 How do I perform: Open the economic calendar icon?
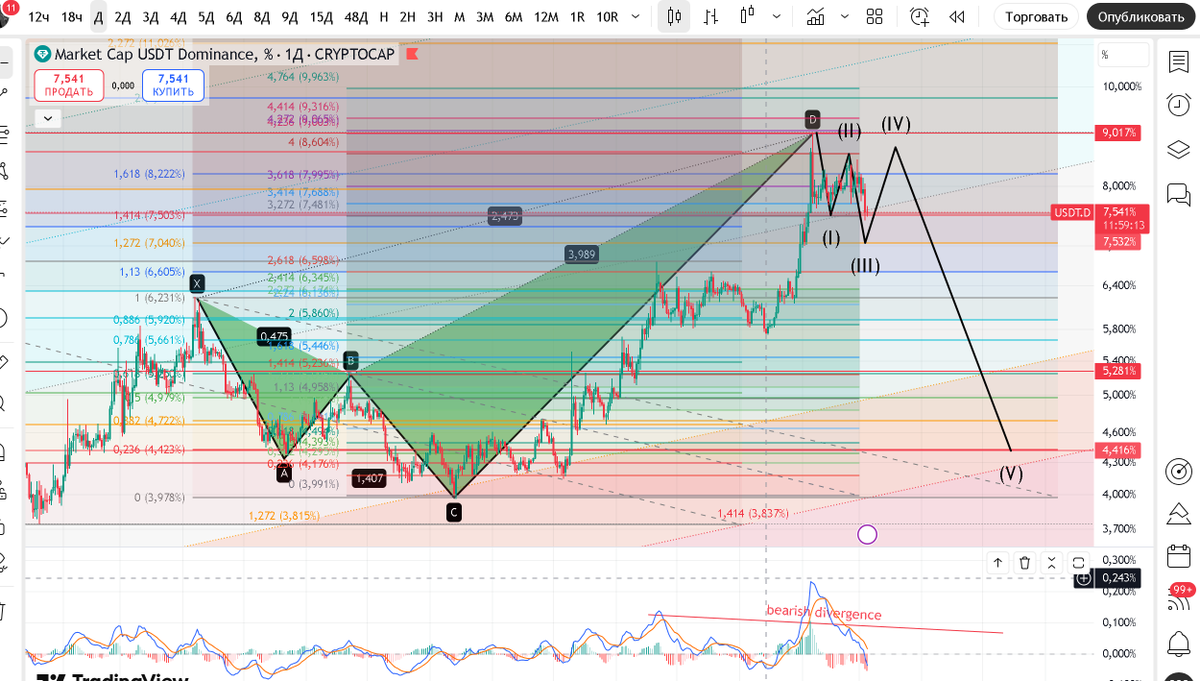tap(1178, 557)
